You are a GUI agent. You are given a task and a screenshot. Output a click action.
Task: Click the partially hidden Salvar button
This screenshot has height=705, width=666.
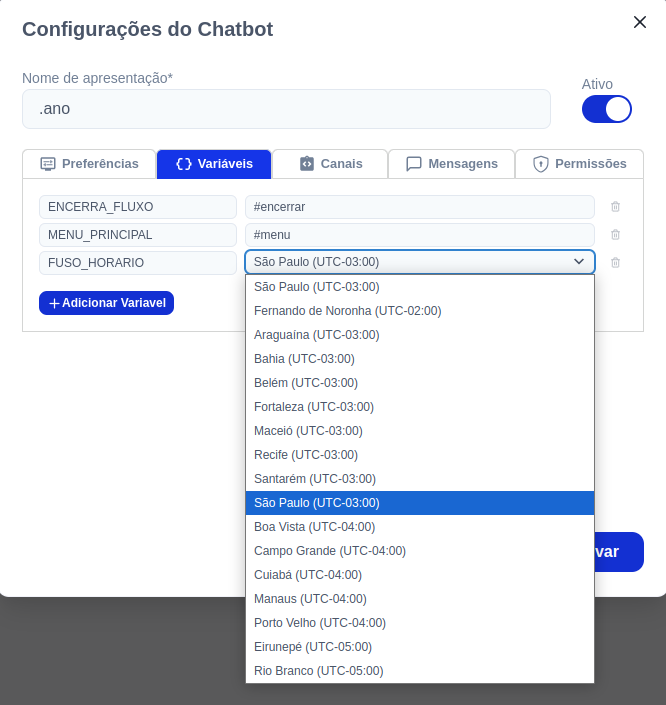pos(619,552)
